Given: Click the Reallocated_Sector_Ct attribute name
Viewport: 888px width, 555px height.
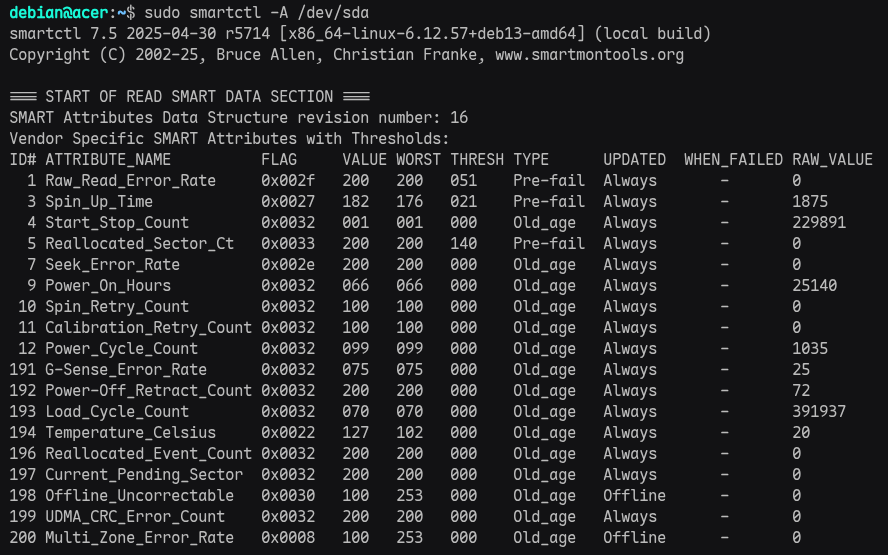Looking at the screenshot, I should point(139,244).
